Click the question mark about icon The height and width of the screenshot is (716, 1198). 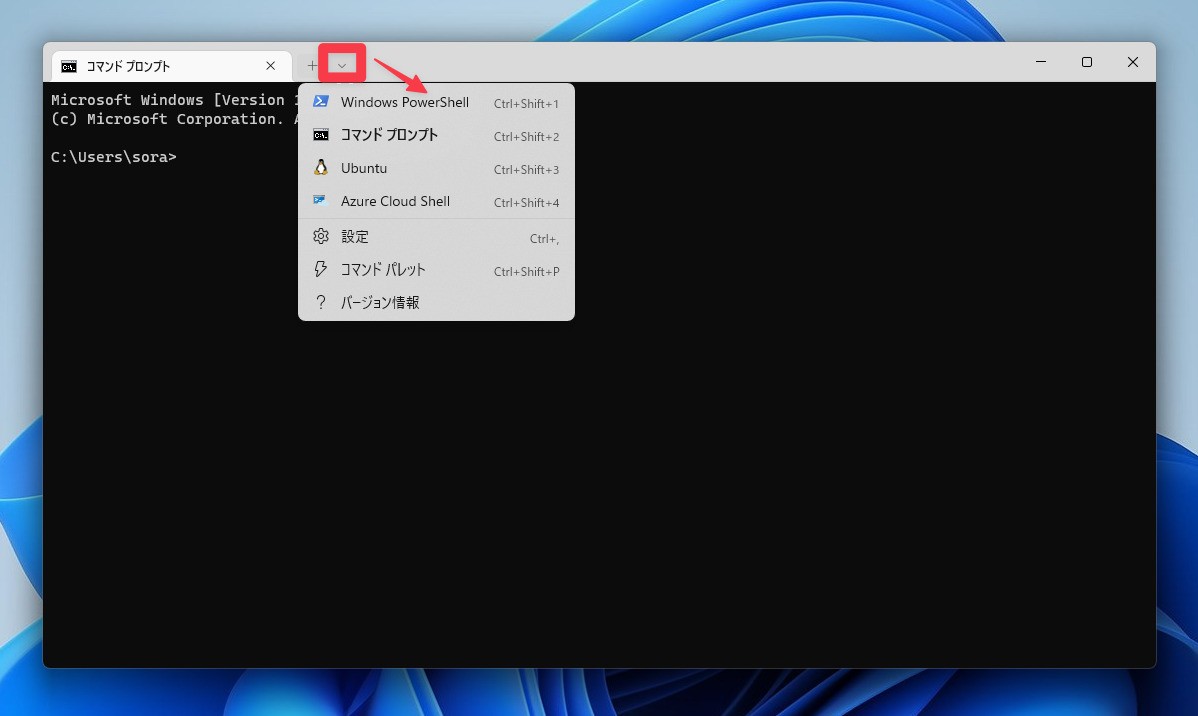tap(321, 303)
